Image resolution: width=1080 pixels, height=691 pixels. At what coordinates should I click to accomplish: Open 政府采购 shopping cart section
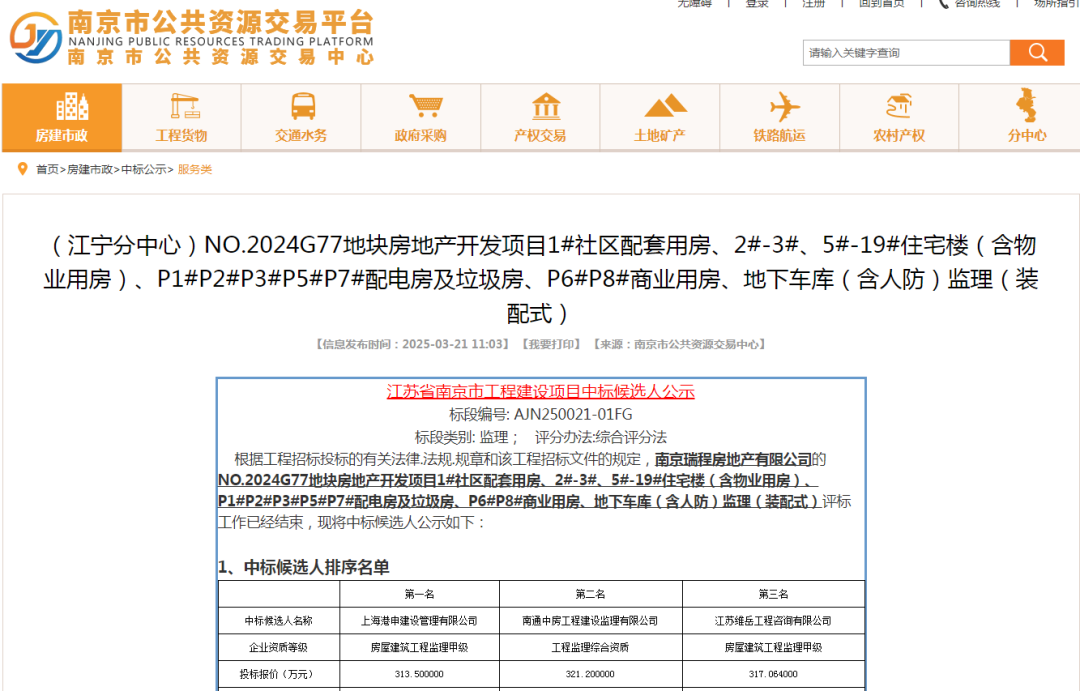(x=421, y=117)
